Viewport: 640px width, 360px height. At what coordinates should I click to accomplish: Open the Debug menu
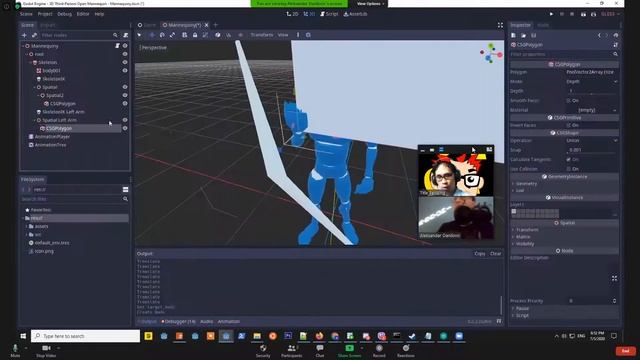coord(64,14)
